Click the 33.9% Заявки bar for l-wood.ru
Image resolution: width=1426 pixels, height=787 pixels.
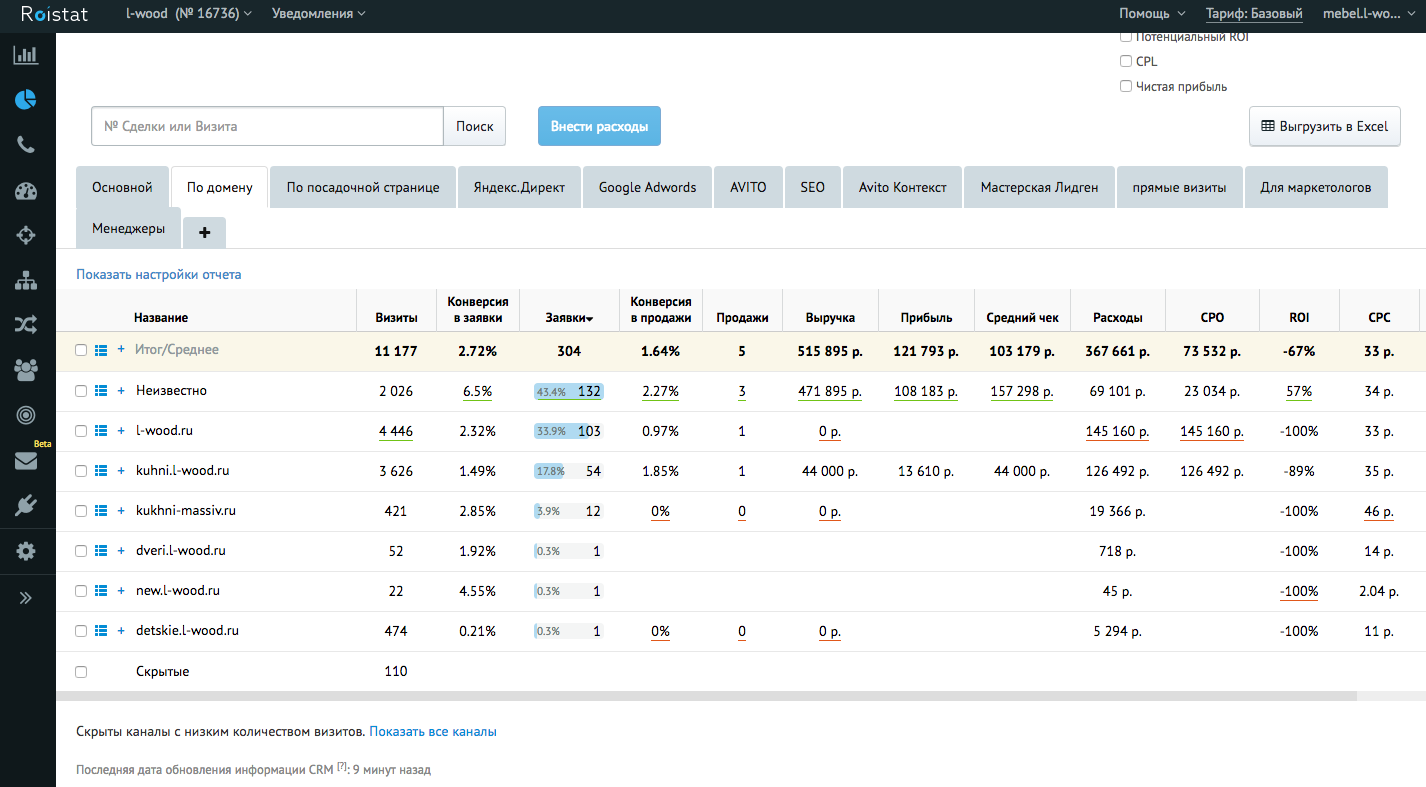(568, 431)
